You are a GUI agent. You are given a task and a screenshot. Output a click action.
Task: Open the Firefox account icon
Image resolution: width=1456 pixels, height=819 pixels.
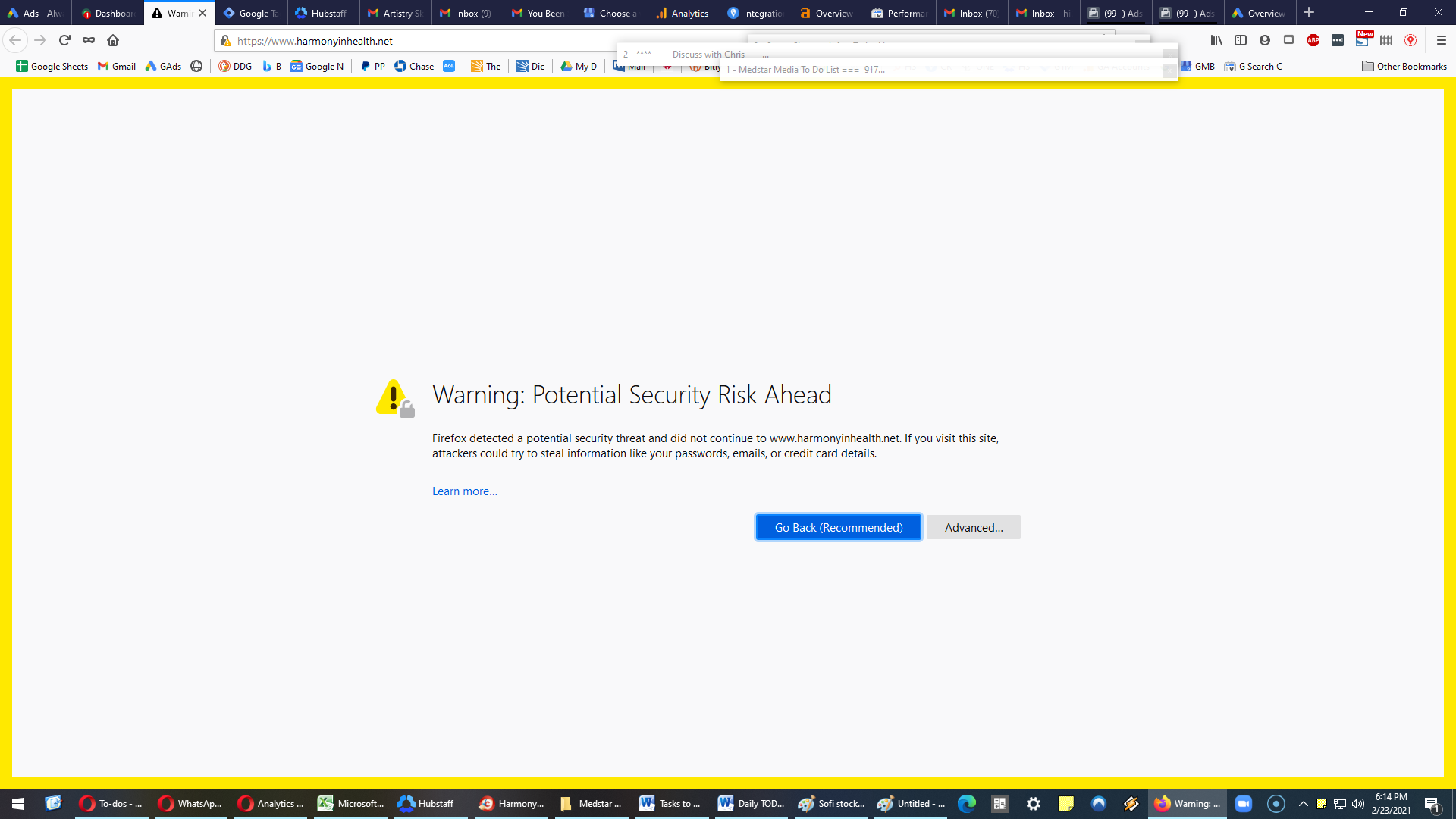(x=1265, y=41)
